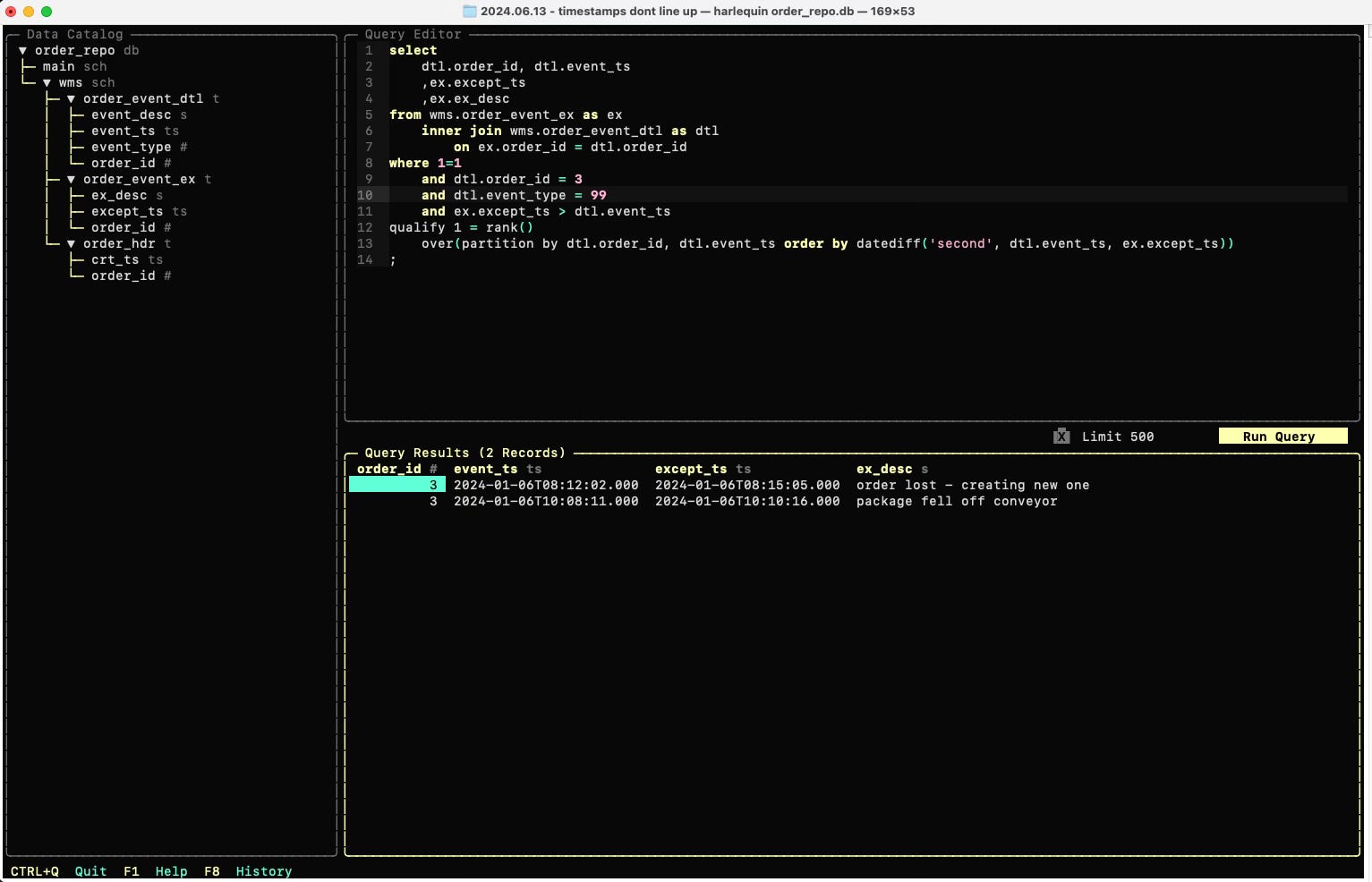
Task: Select event_ts column in catalog
Action: point(134,131)
